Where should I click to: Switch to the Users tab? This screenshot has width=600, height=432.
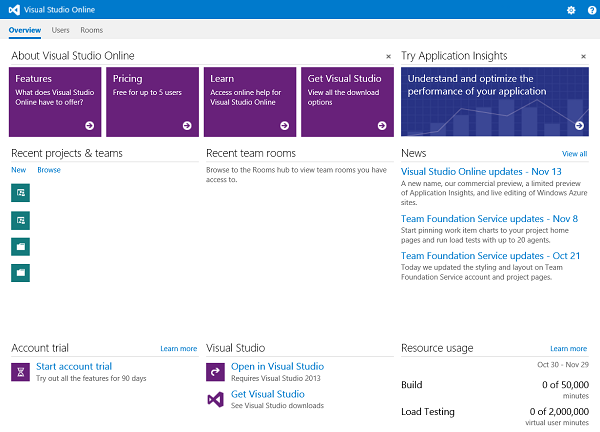61,31
